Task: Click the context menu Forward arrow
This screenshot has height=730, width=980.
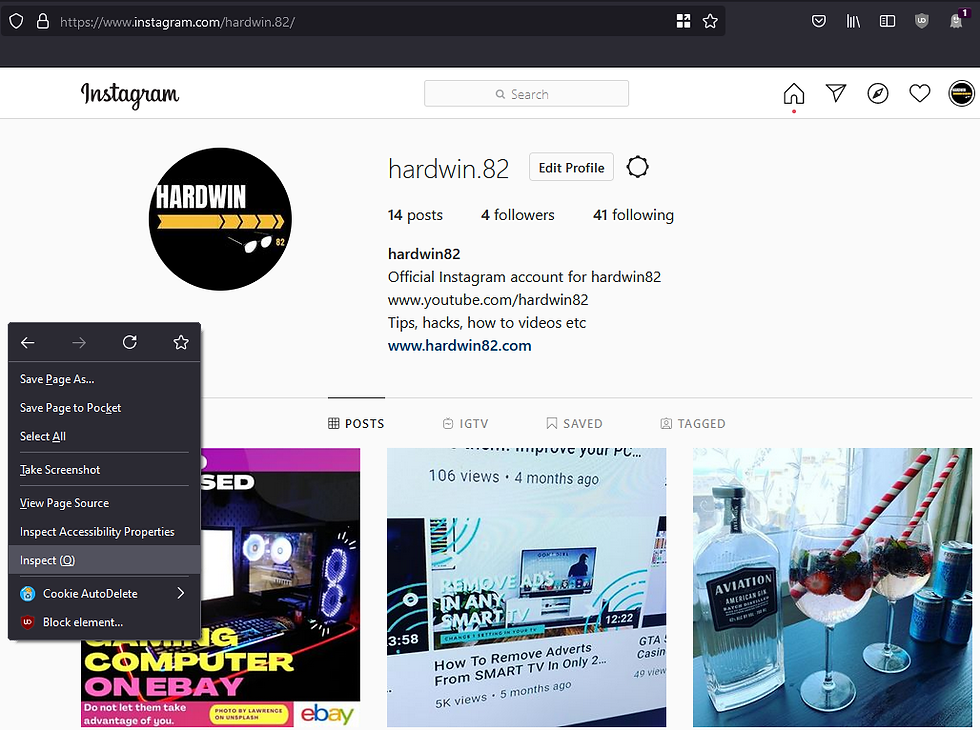Action: [79, 342]
